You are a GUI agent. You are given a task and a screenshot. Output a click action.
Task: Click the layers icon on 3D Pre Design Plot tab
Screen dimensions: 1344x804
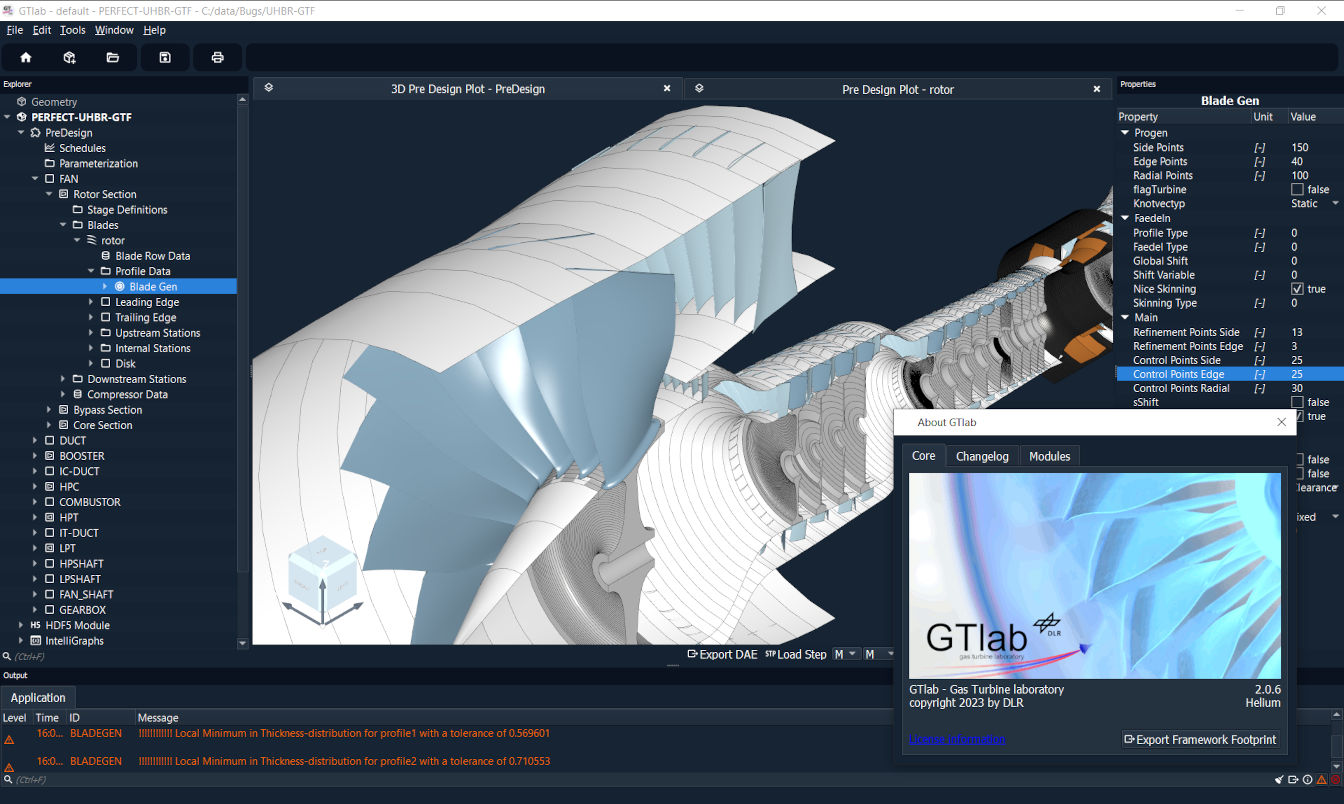tap(269, 88)
